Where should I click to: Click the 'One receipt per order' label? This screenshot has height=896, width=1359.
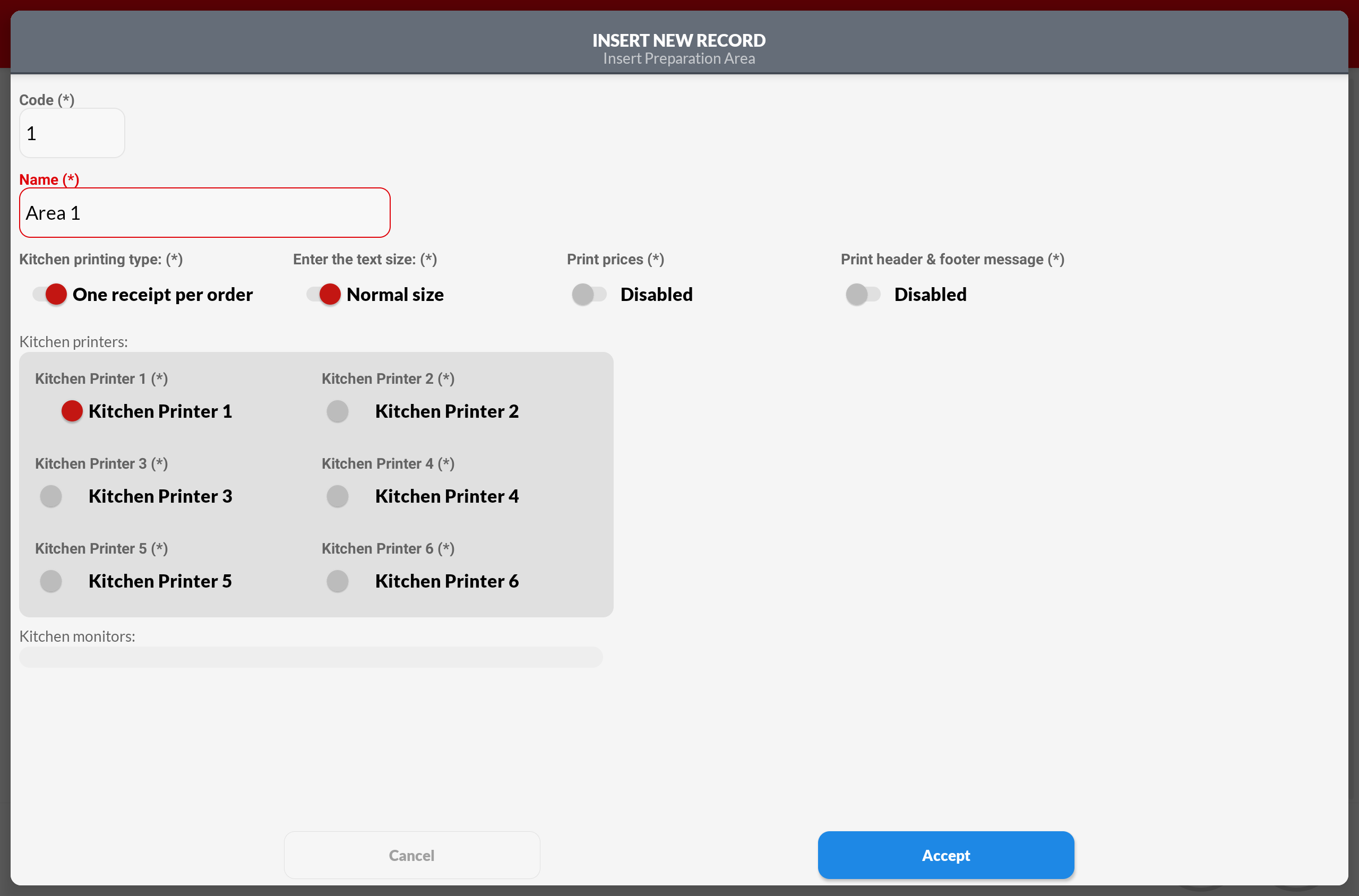click(x=162, y=294)
